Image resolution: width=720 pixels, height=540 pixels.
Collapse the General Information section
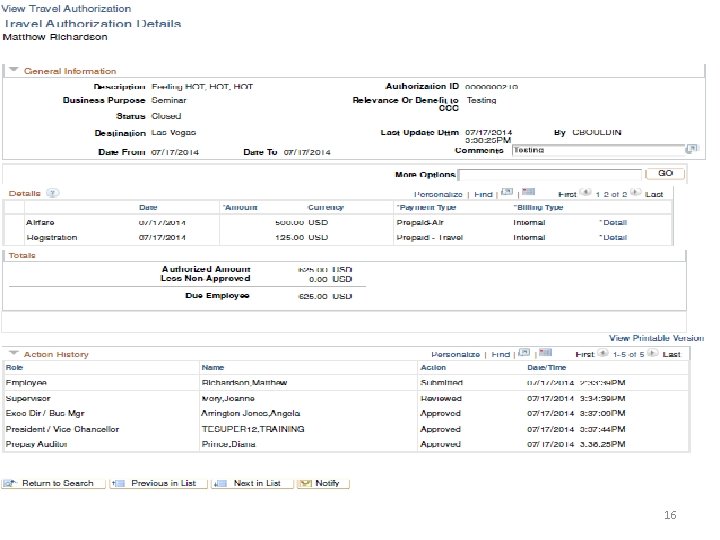(14, 70)
